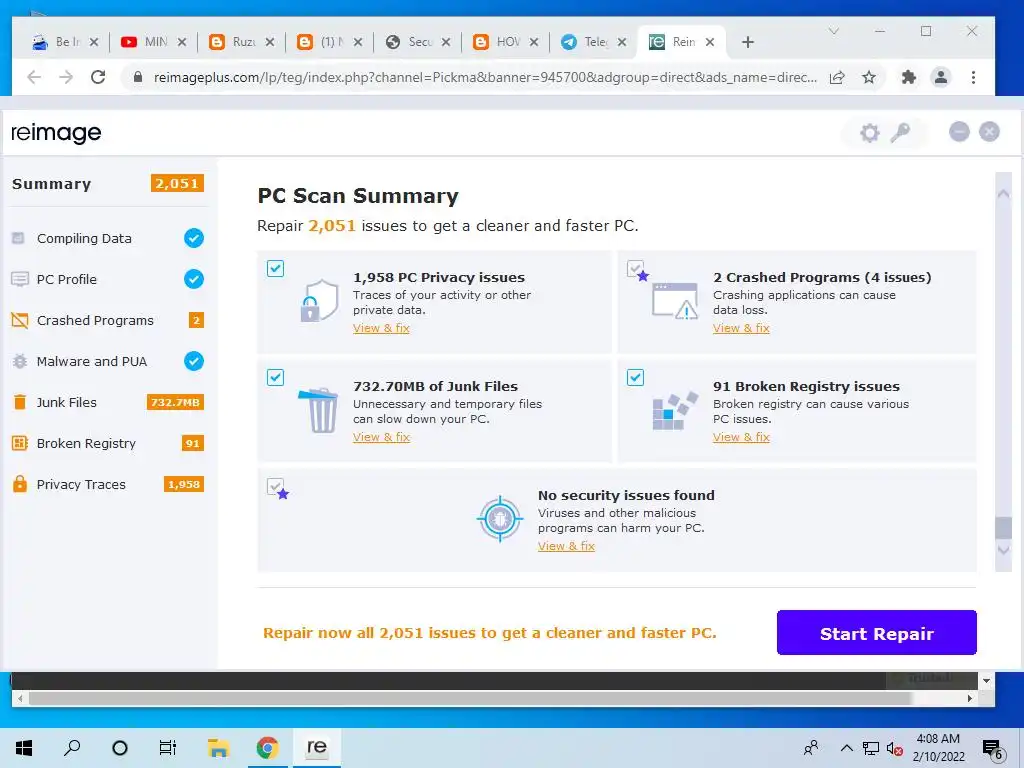Click the Broken Registry sidebar icon
1024x768 pixels.
(x=20, y=443)
